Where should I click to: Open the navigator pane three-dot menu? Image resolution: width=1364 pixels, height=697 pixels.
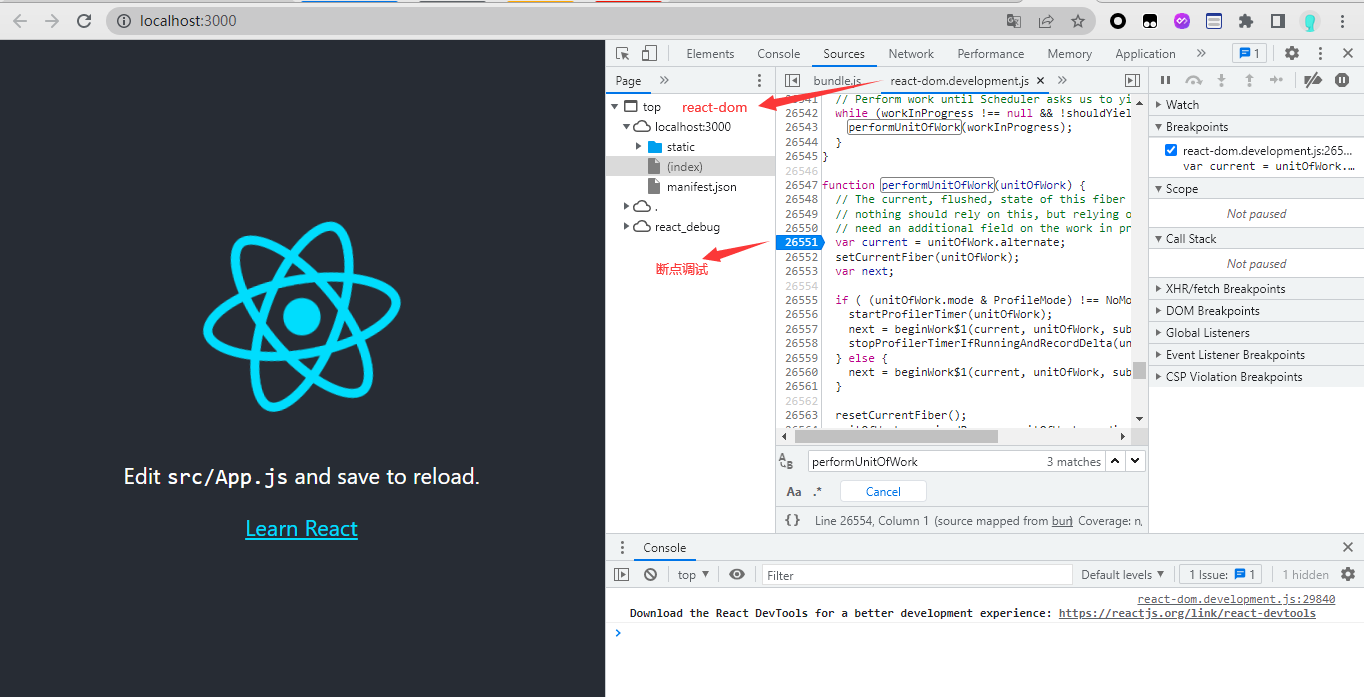[x=759, y=81]
